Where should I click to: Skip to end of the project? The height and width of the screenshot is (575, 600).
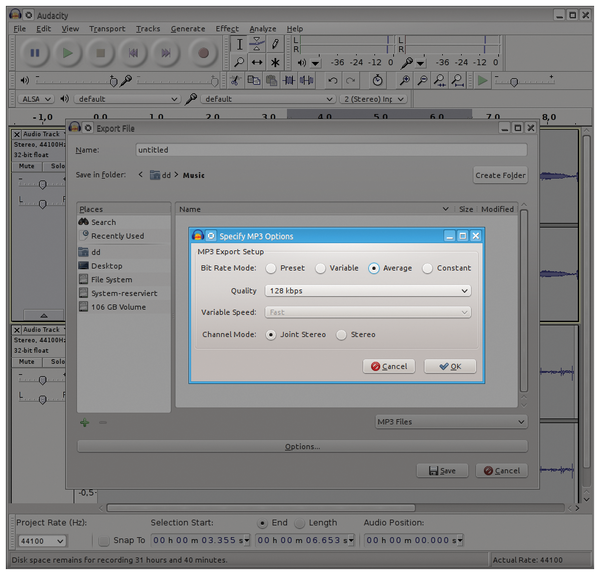(x=165, y=53)
